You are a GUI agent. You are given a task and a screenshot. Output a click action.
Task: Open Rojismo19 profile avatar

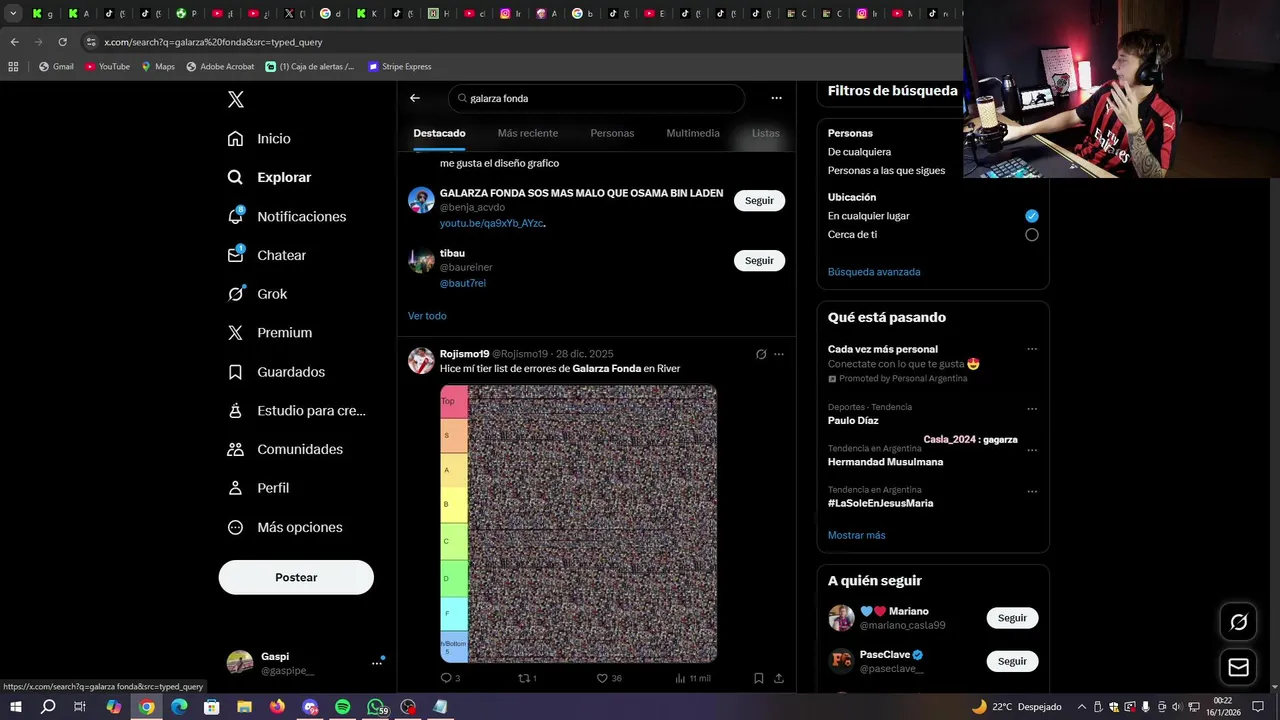pyautogui.click(x=421, y=360)
